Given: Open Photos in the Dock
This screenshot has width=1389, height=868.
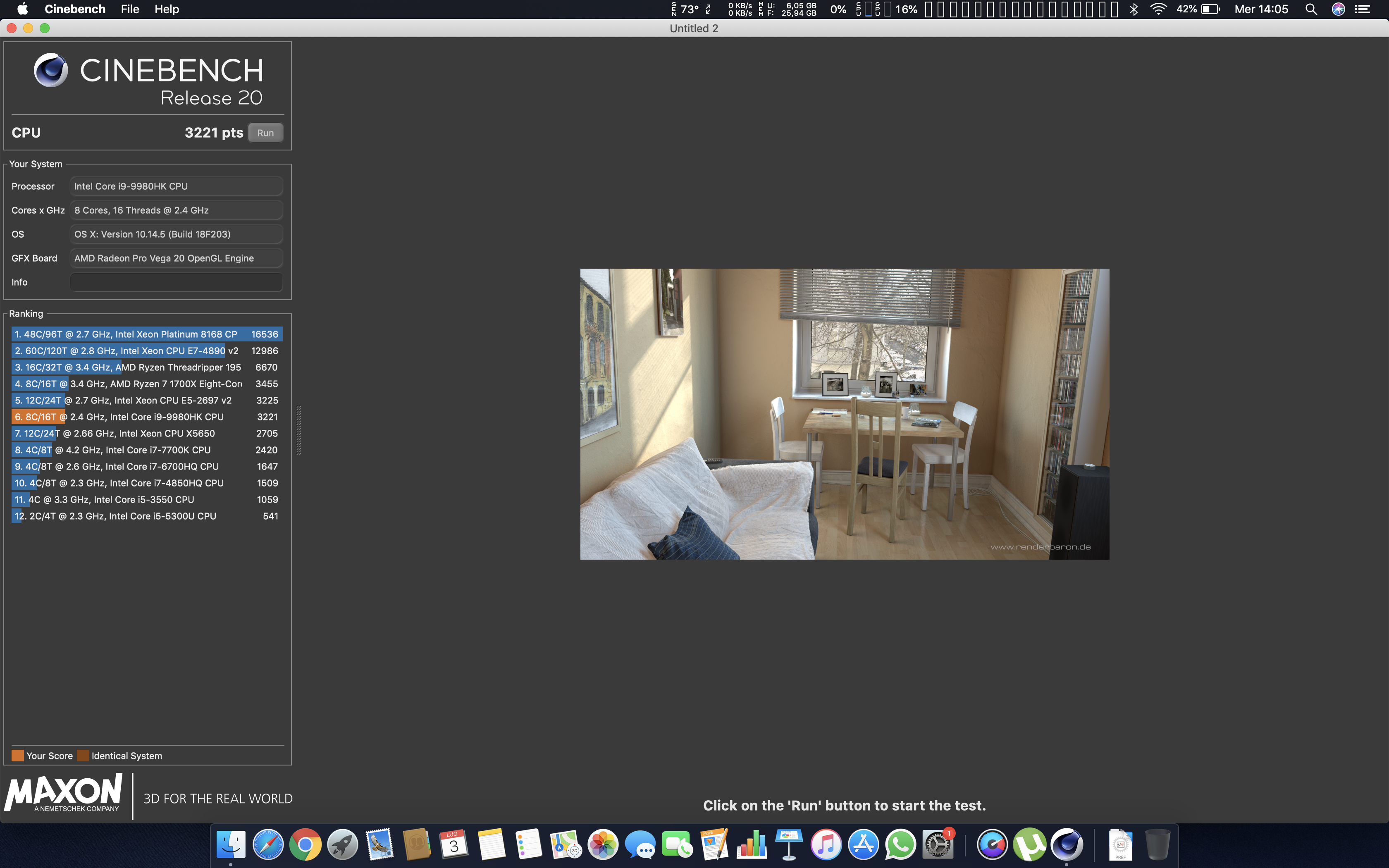Looking at the screenshot, I should 603,844.
